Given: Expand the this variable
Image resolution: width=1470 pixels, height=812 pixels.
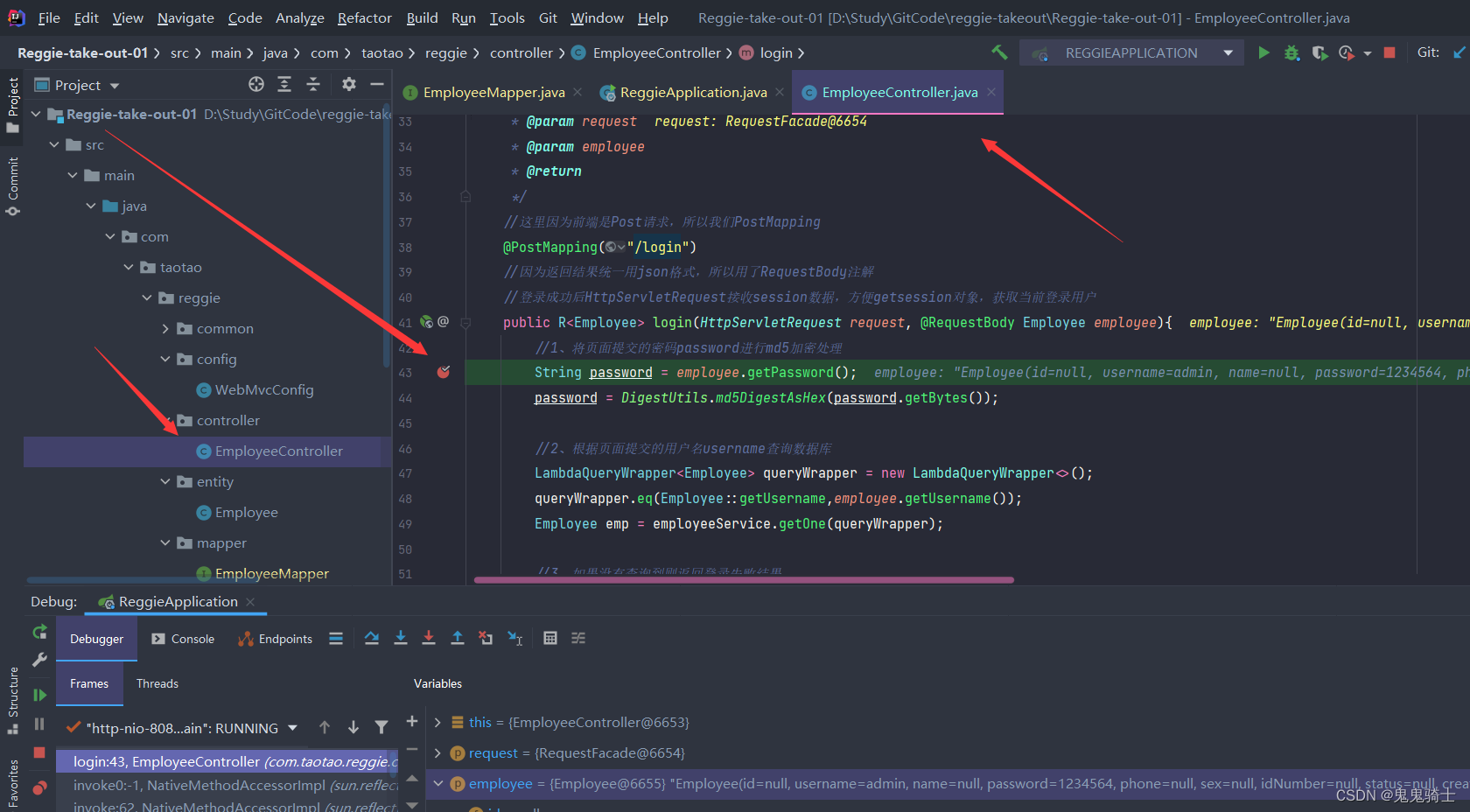Looking at the screenshot, I should tap(437, 723).
